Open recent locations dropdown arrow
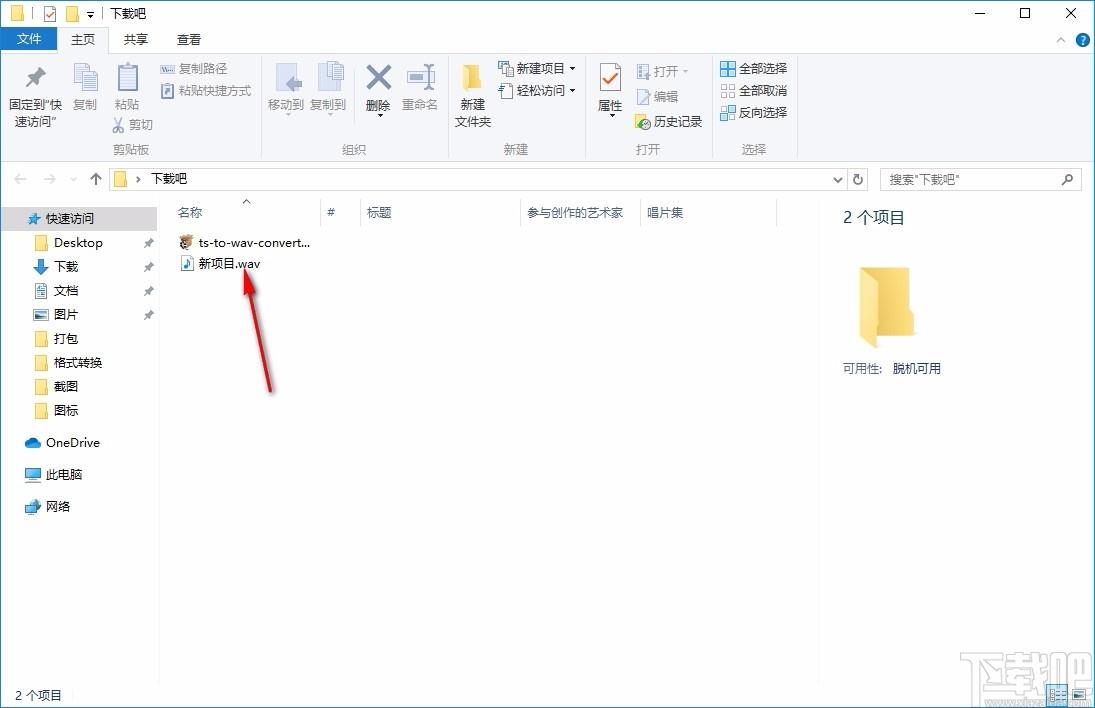This screenshot has height=708, width=1095. [x=73, y=179]
